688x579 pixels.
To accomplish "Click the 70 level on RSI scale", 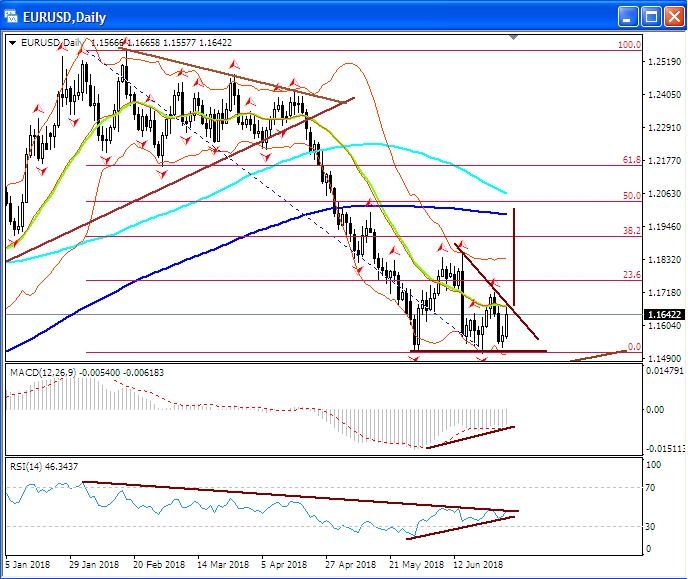I will point(653,487).
